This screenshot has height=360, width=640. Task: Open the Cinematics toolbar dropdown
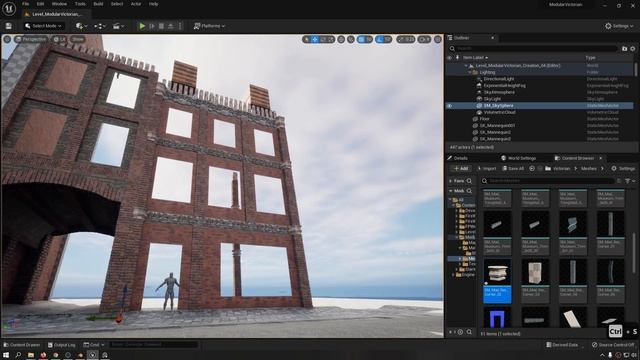[118, 26]
